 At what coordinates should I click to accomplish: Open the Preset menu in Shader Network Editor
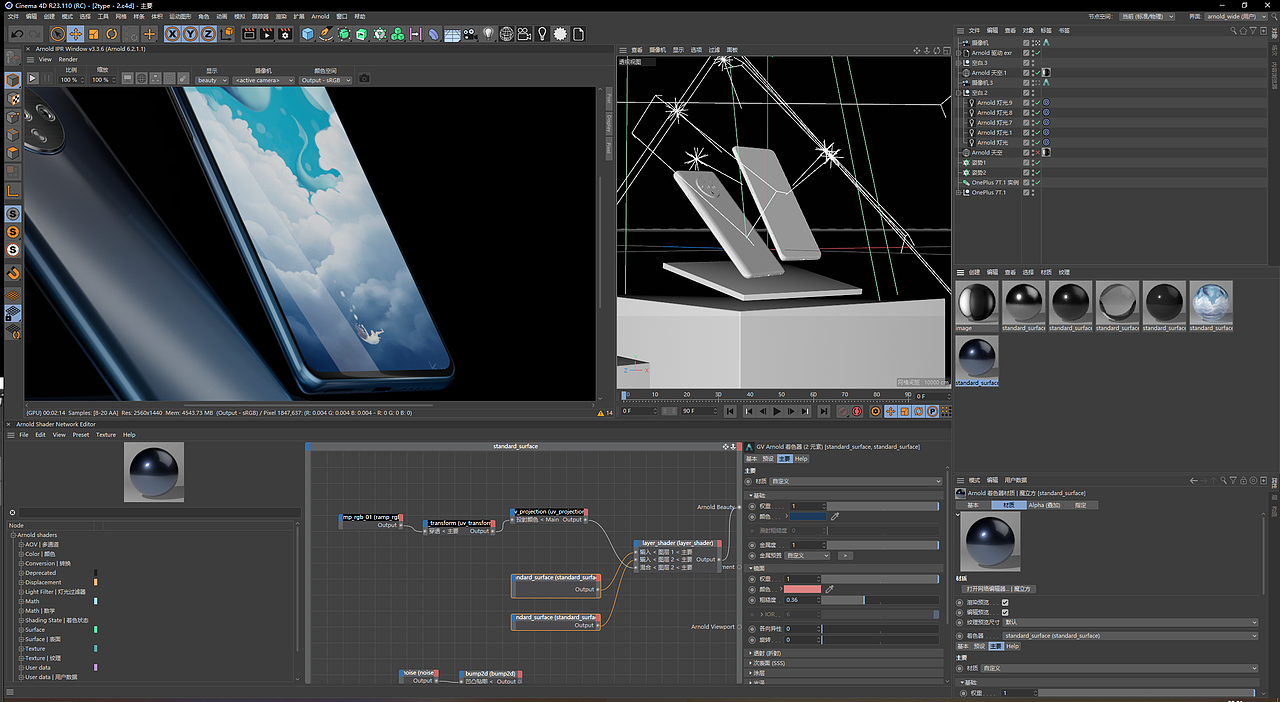pos(80,435)
